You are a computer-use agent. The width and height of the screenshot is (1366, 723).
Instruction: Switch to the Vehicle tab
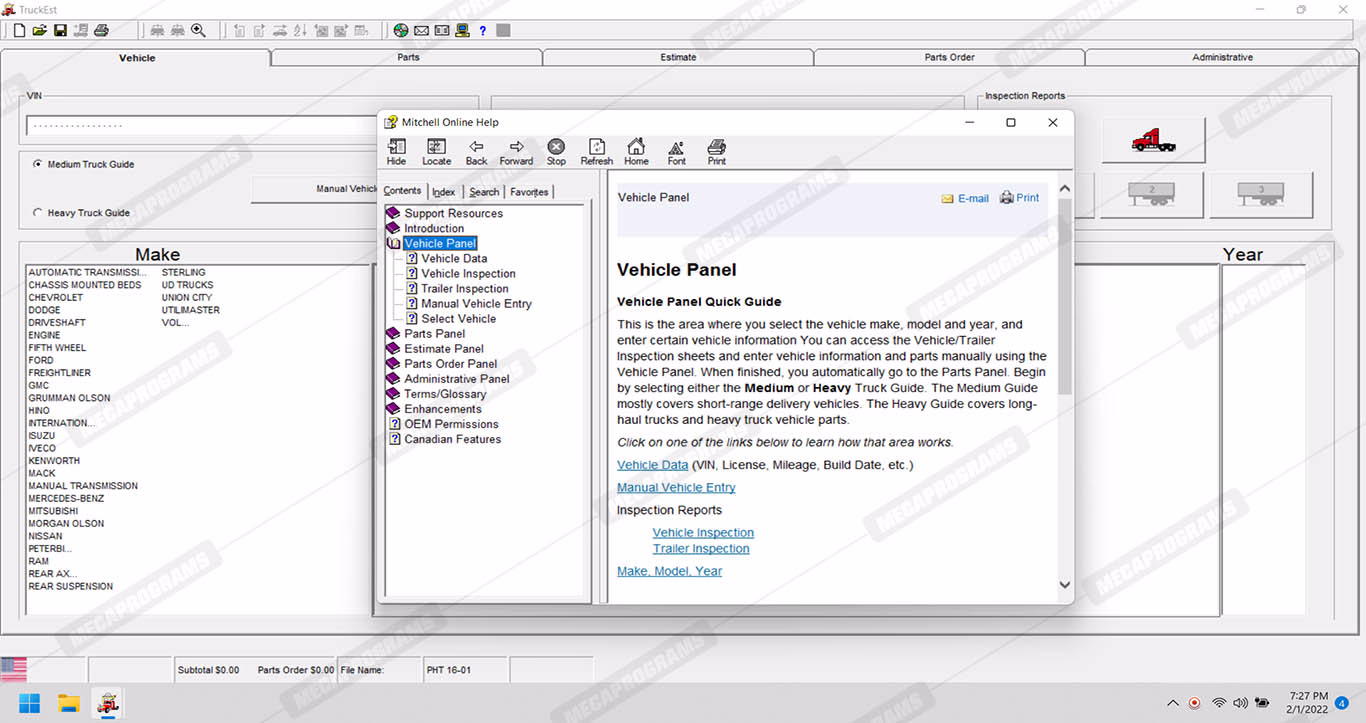pyautogui.click(x=137, y=58)
